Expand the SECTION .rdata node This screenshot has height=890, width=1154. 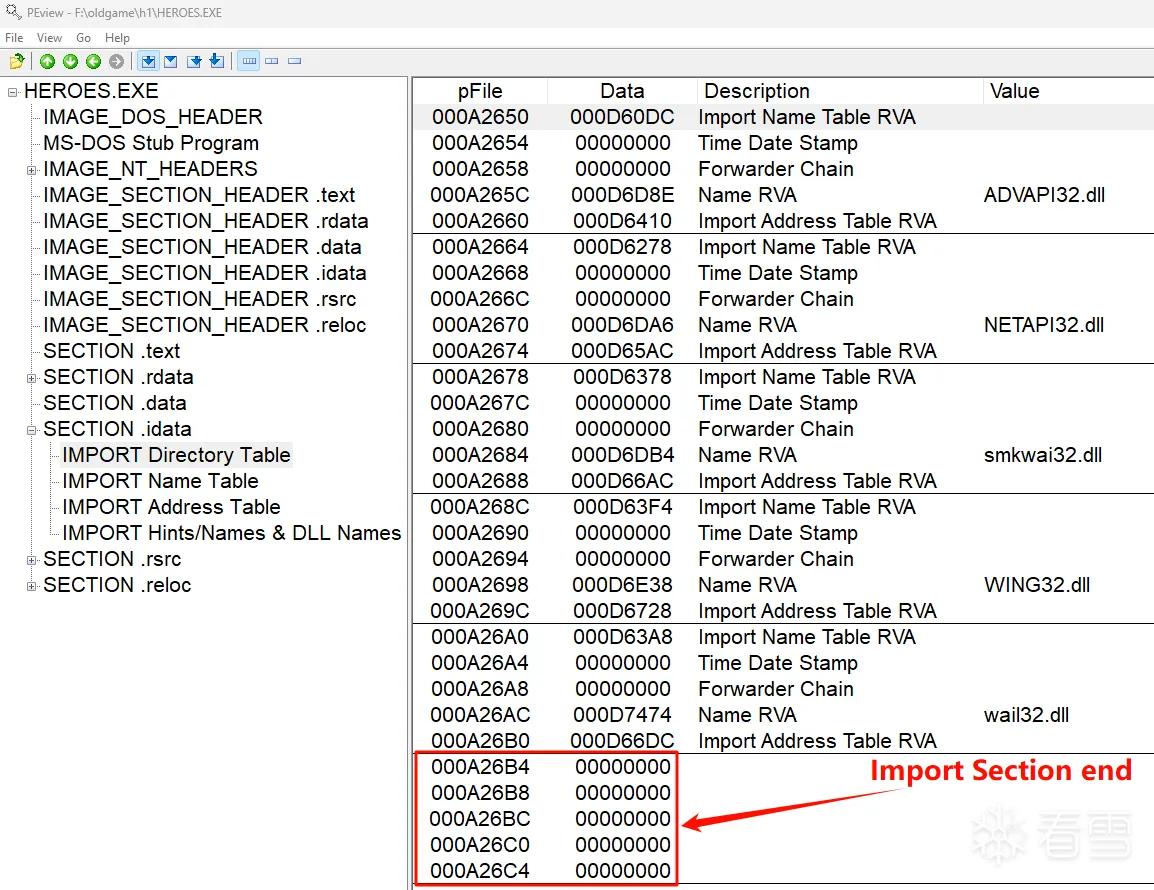tap(32, 378)
